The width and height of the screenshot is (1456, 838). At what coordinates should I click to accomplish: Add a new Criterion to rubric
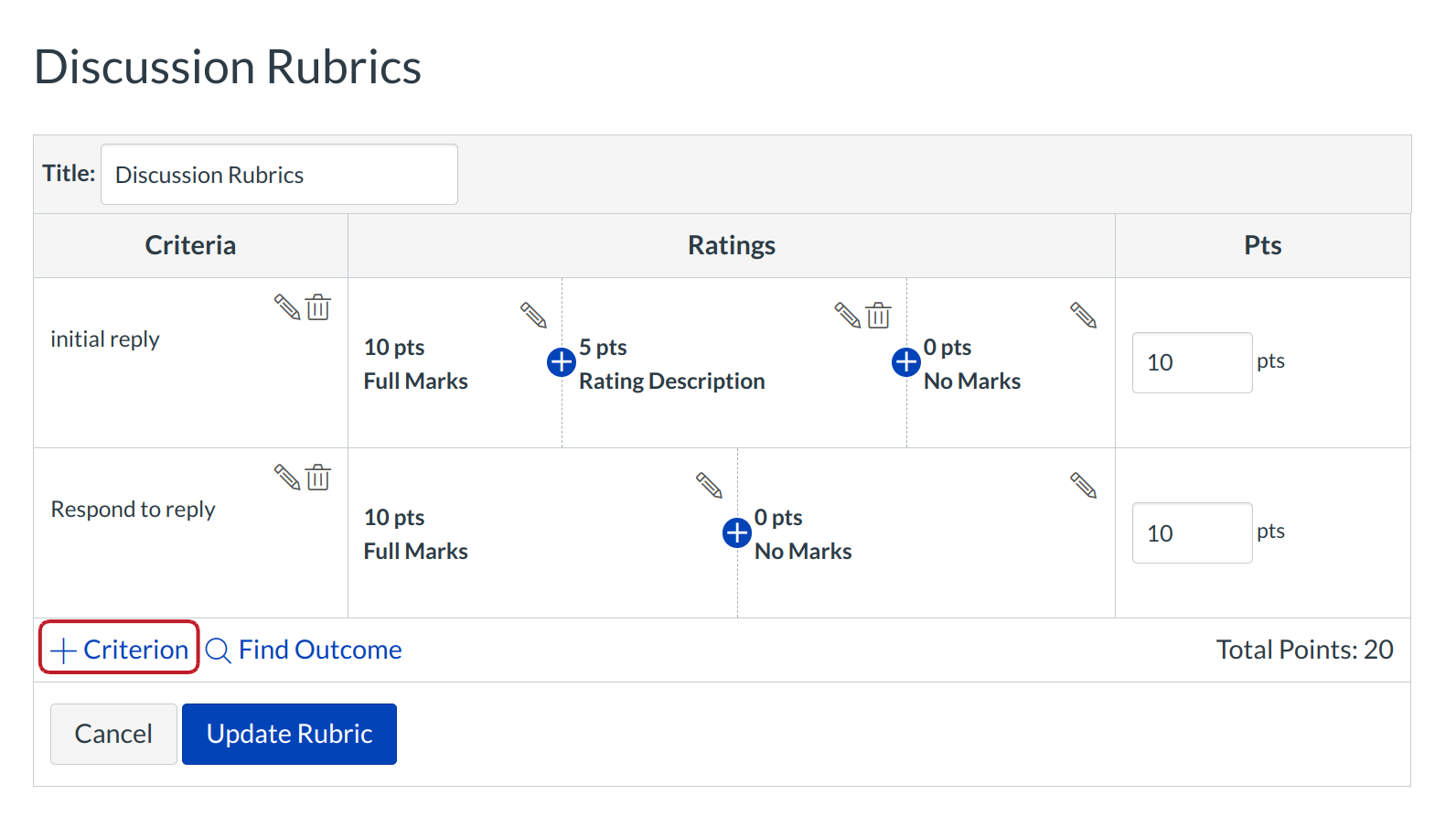(120, 649)
